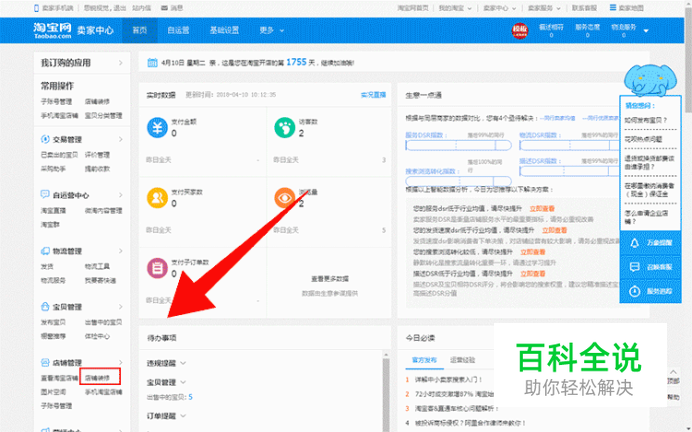Open 子账号管理 under 常用操作
Screen dimensions: 692x432
tap(56, 101)
